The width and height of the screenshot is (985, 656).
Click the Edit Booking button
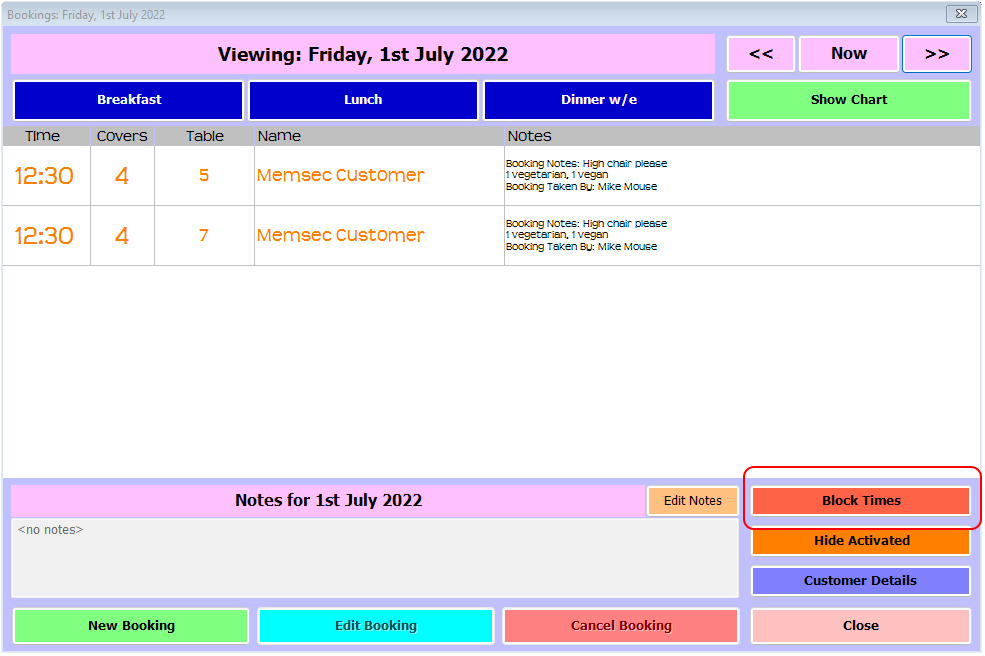[x=376, y=626]
